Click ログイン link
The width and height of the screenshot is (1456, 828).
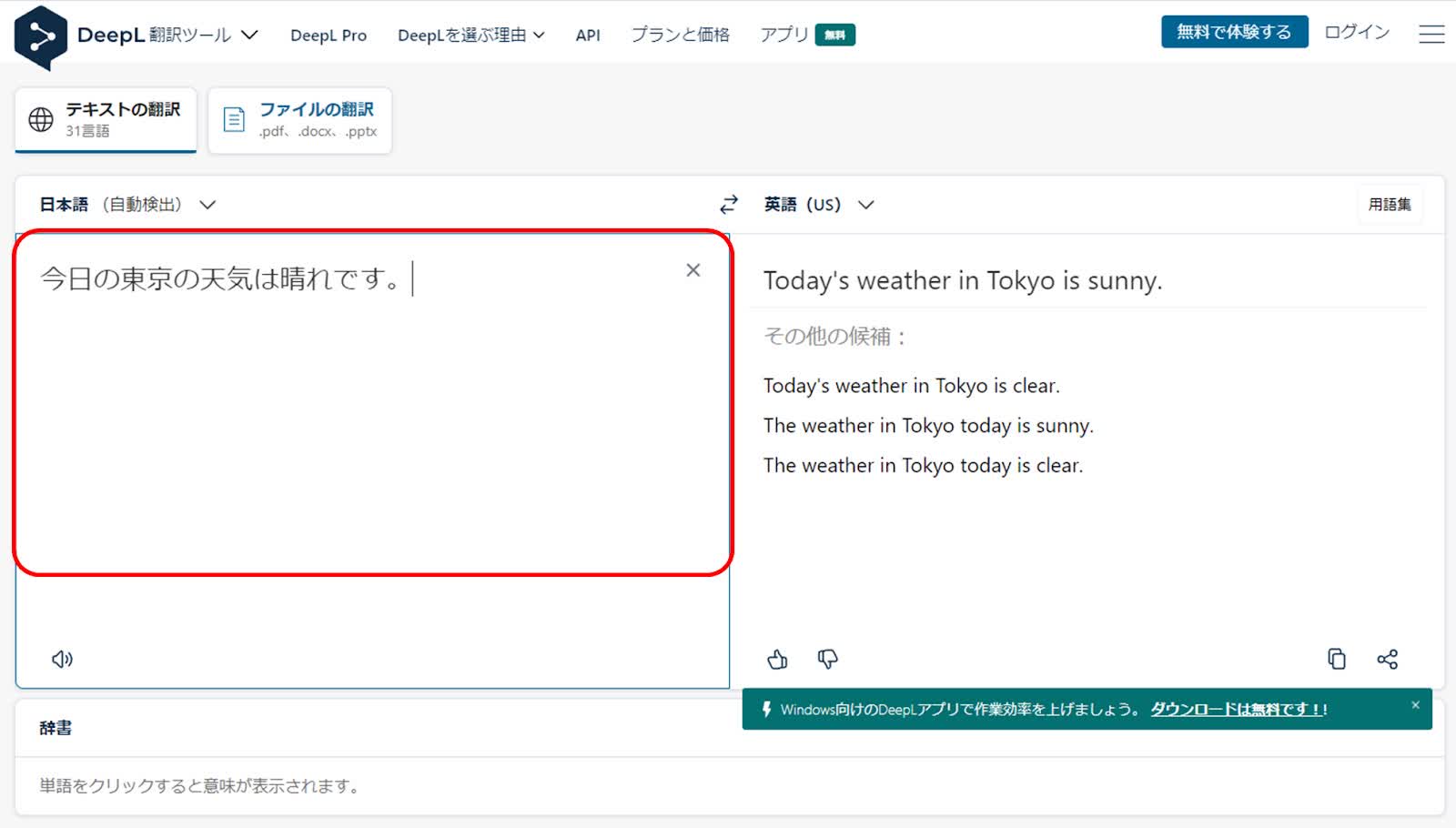click(x=1357, y=32)
